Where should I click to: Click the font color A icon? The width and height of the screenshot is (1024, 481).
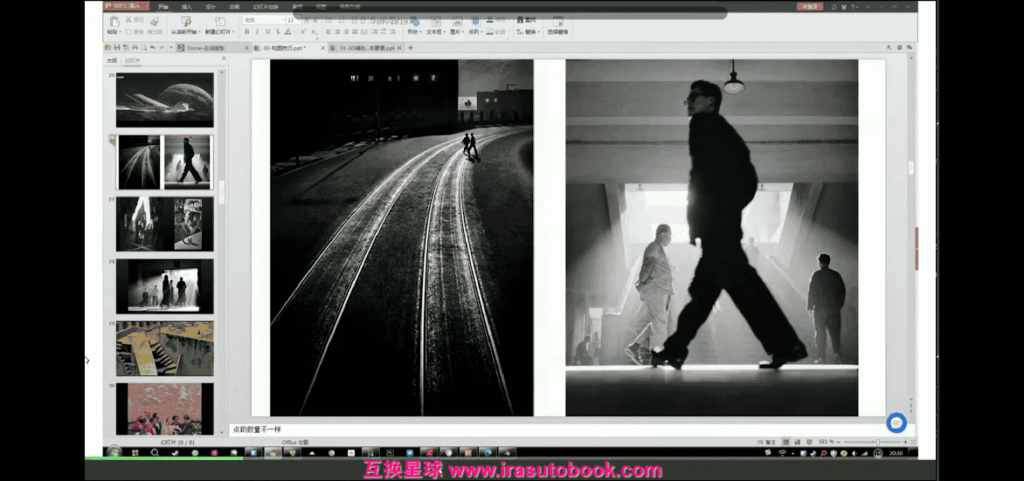pyautogui.click(x=287, y=31)
